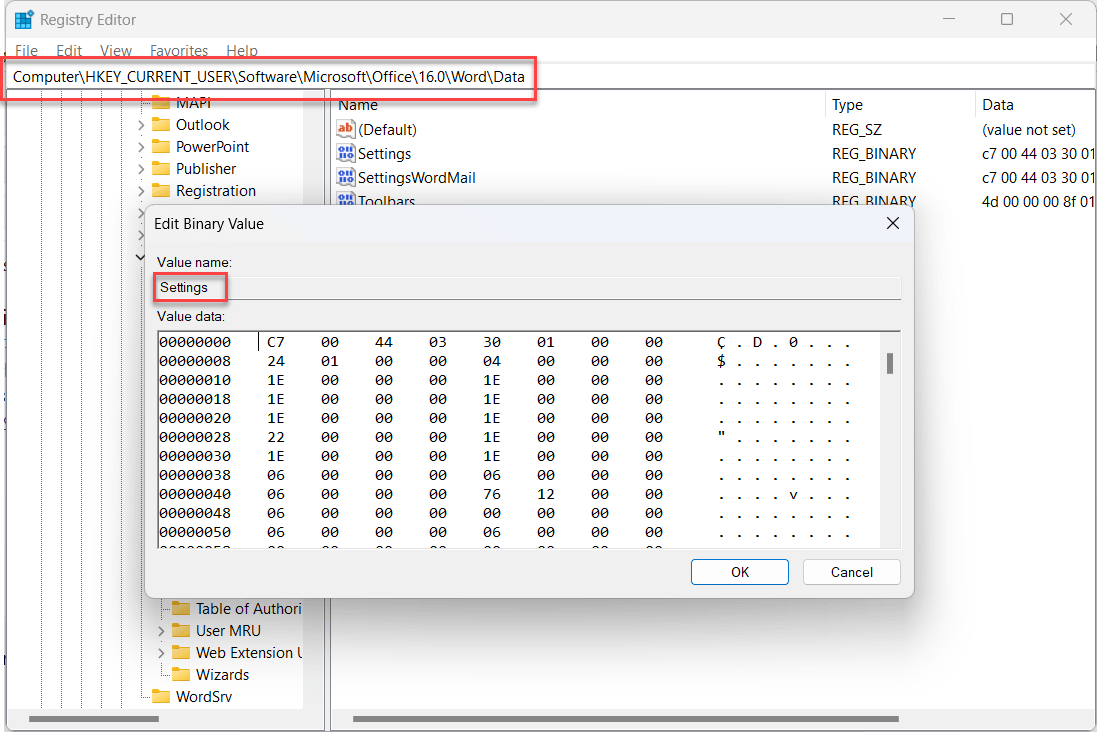1097x732 pixels.
Task: Open the Help menu
Action: tap(242, 50)
